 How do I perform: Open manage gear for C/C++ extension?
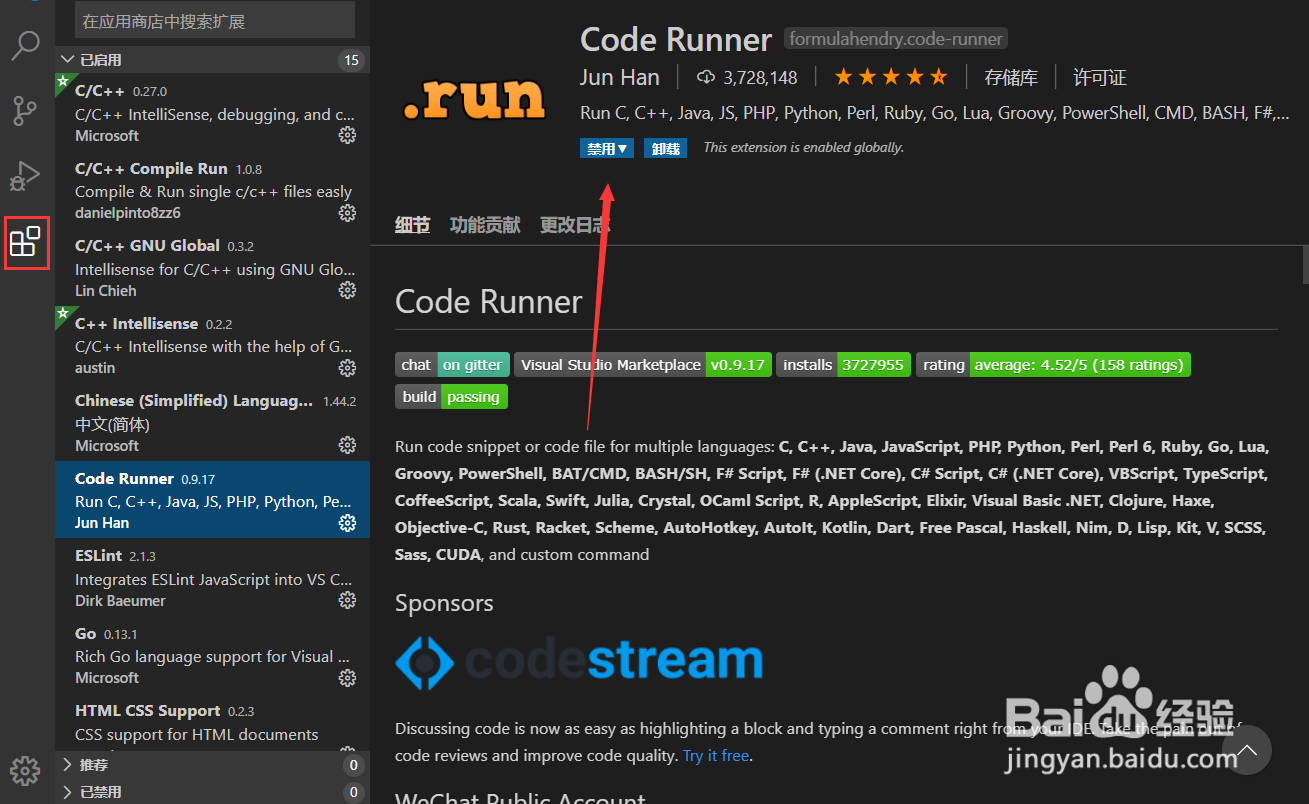(x=347, y=135)
